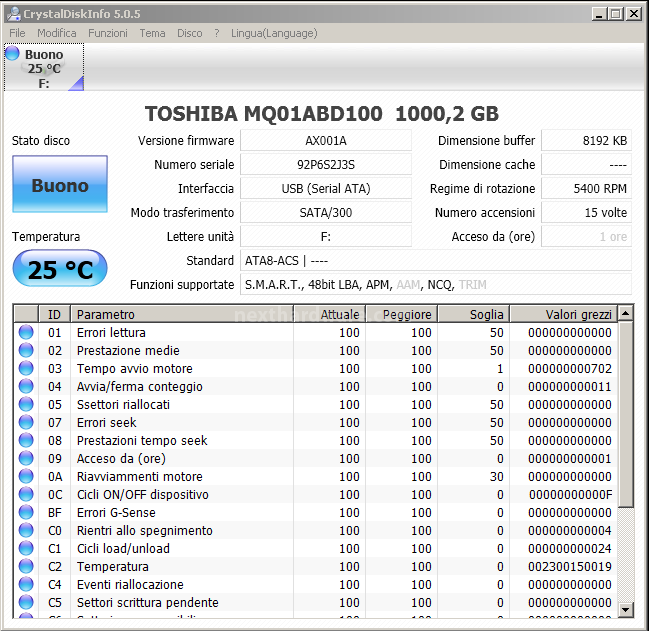Sort by the Valori grezzi column header

tap(563, 314)
